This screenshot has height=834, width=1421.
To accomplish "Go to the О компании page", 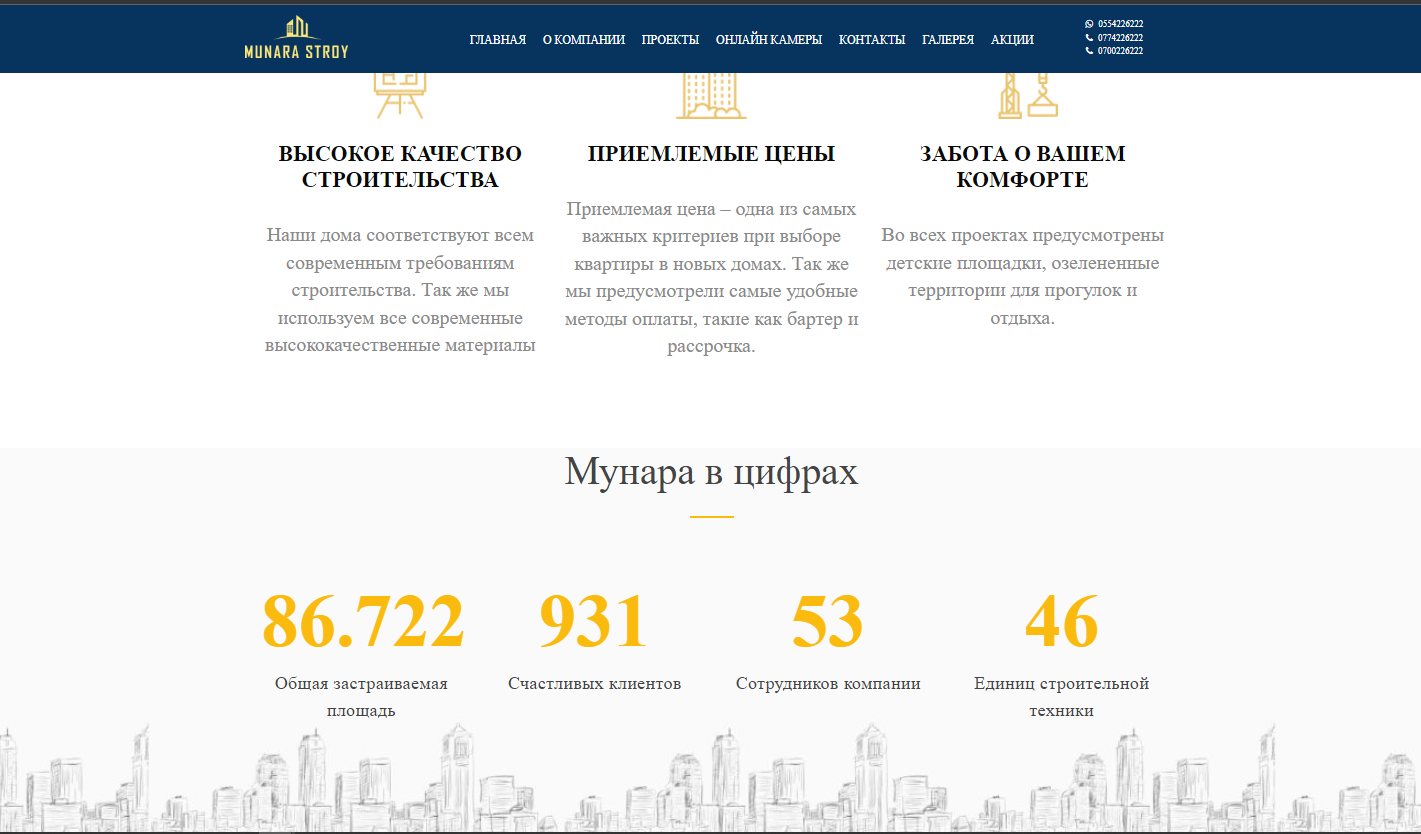I will [x=583, y=40].
